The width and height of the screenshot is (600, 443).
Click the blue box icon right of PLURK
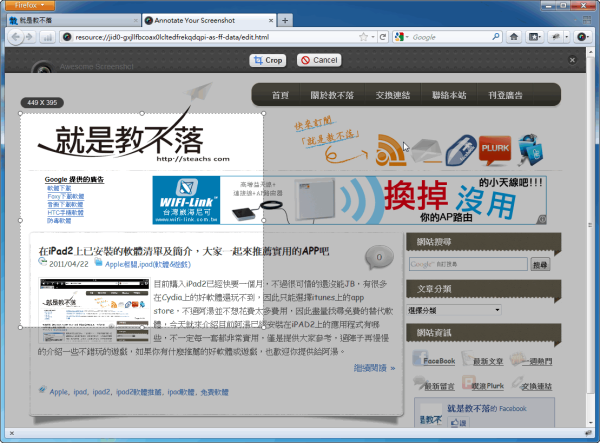click(x=530, y=150)
